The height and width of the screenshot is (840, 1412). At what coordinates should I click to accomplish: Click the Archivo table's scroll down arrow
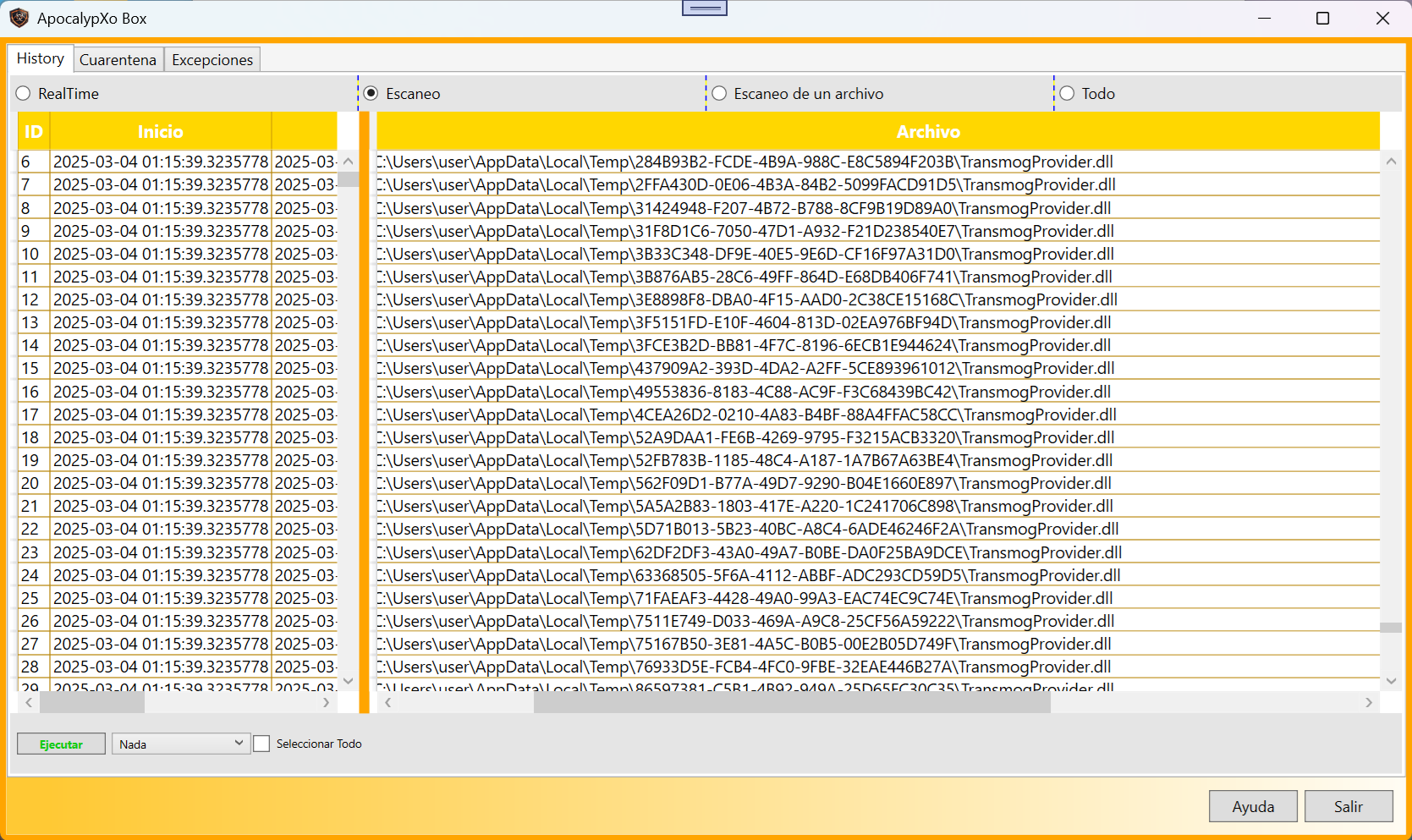[x=1391, y=681]
